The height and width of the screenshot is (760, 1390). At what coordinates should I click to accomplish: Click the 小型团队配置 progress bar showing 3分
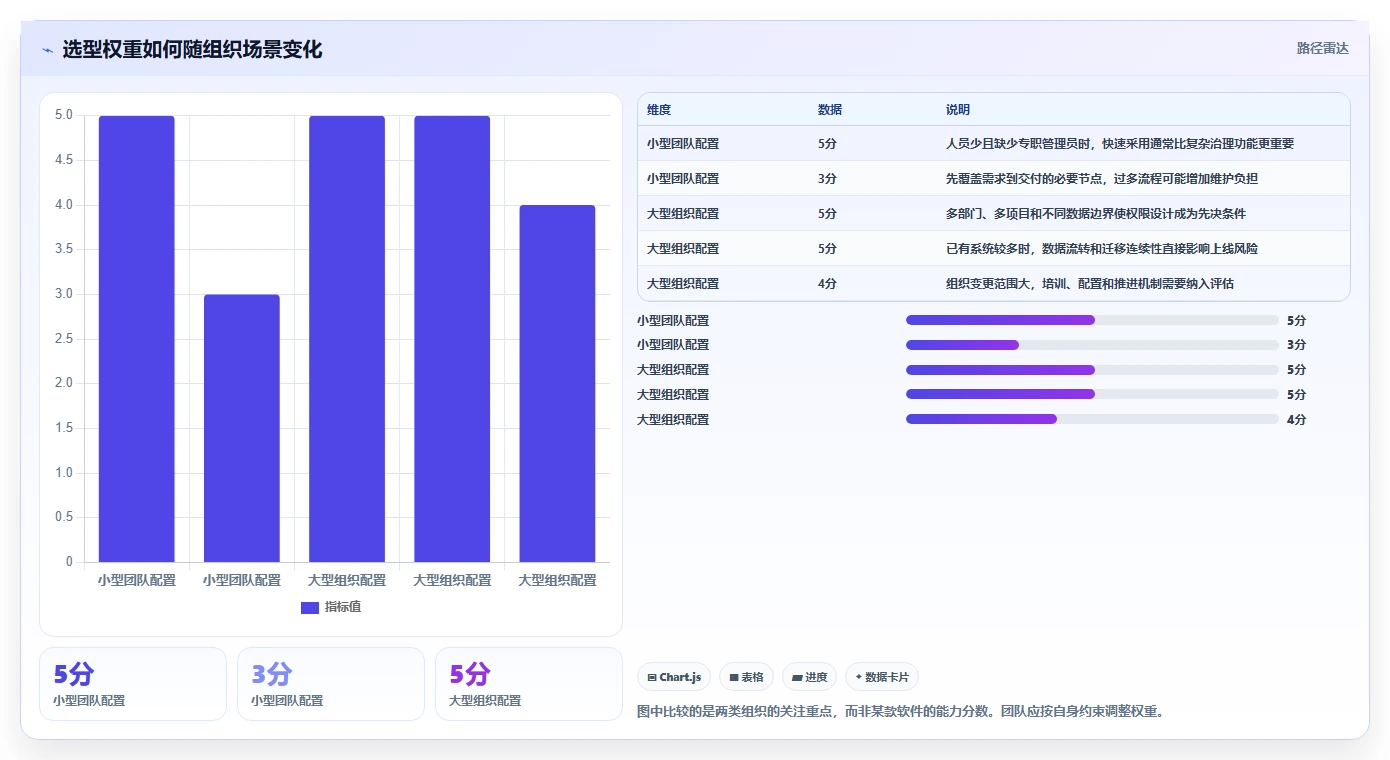pos(1092,345)
